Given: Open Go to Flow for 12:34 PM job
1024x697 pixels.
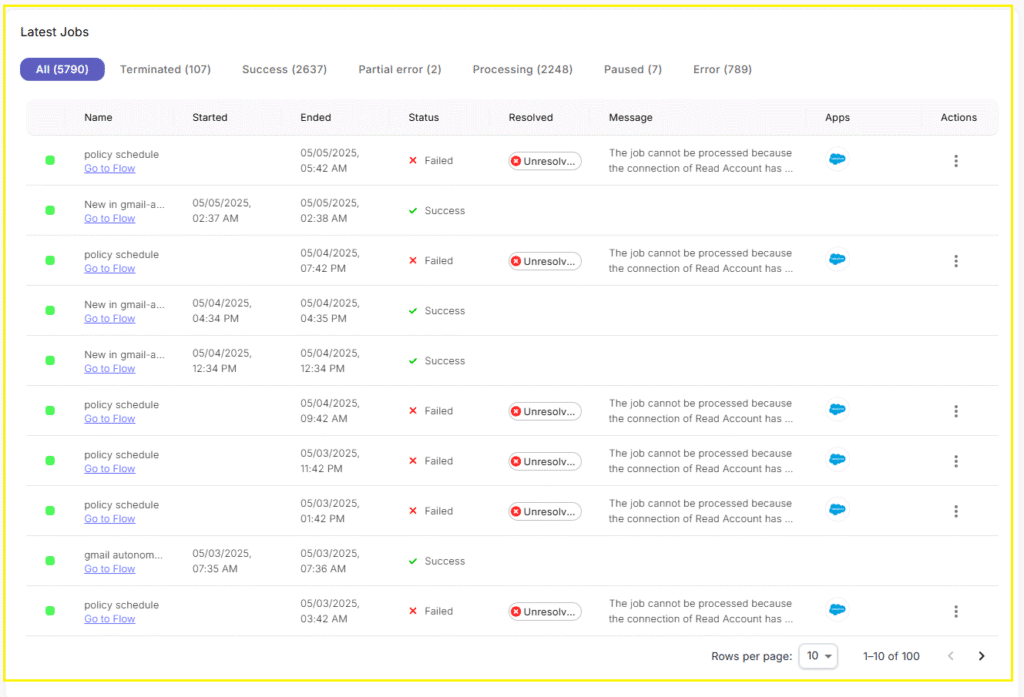Looking at the screenshot, I should click(x=110, y=369).
